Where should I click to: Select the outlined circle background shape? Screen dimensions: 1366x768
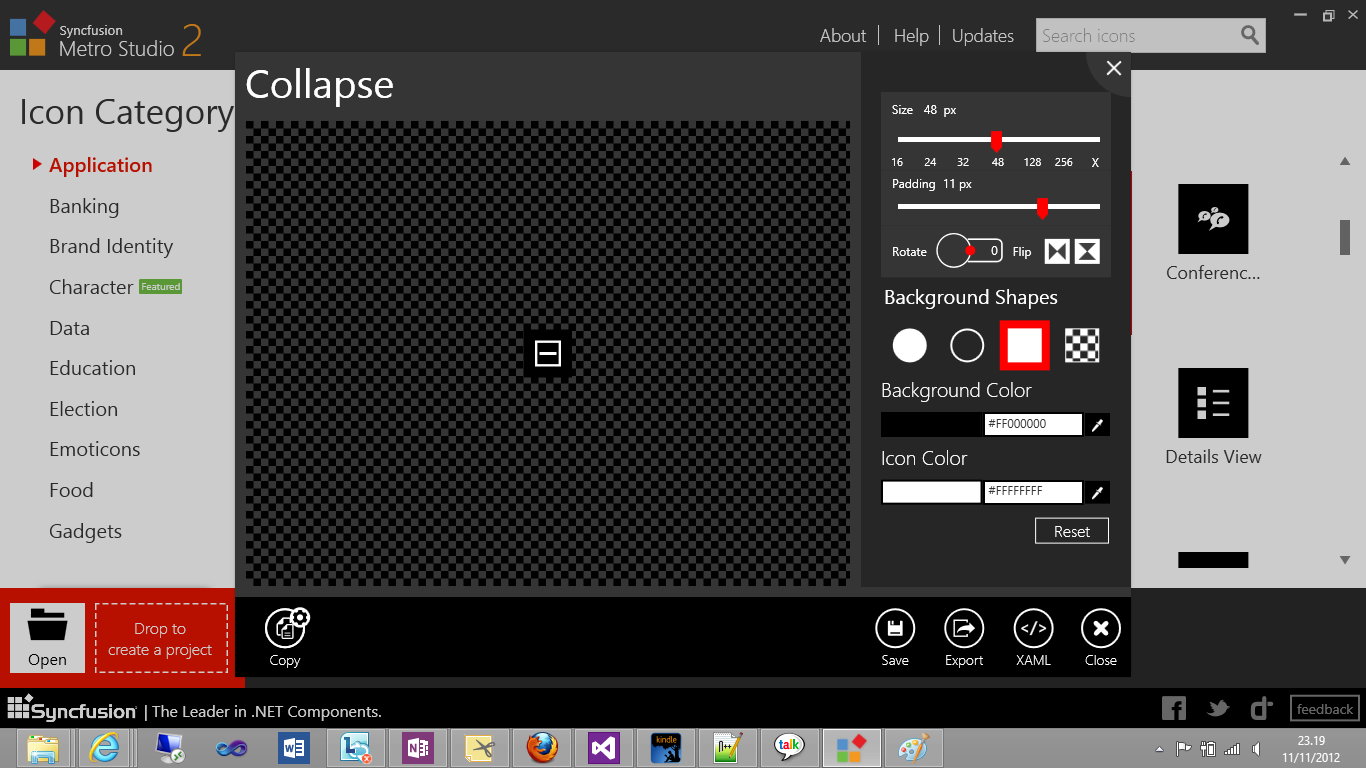click(x=967, y=346)
